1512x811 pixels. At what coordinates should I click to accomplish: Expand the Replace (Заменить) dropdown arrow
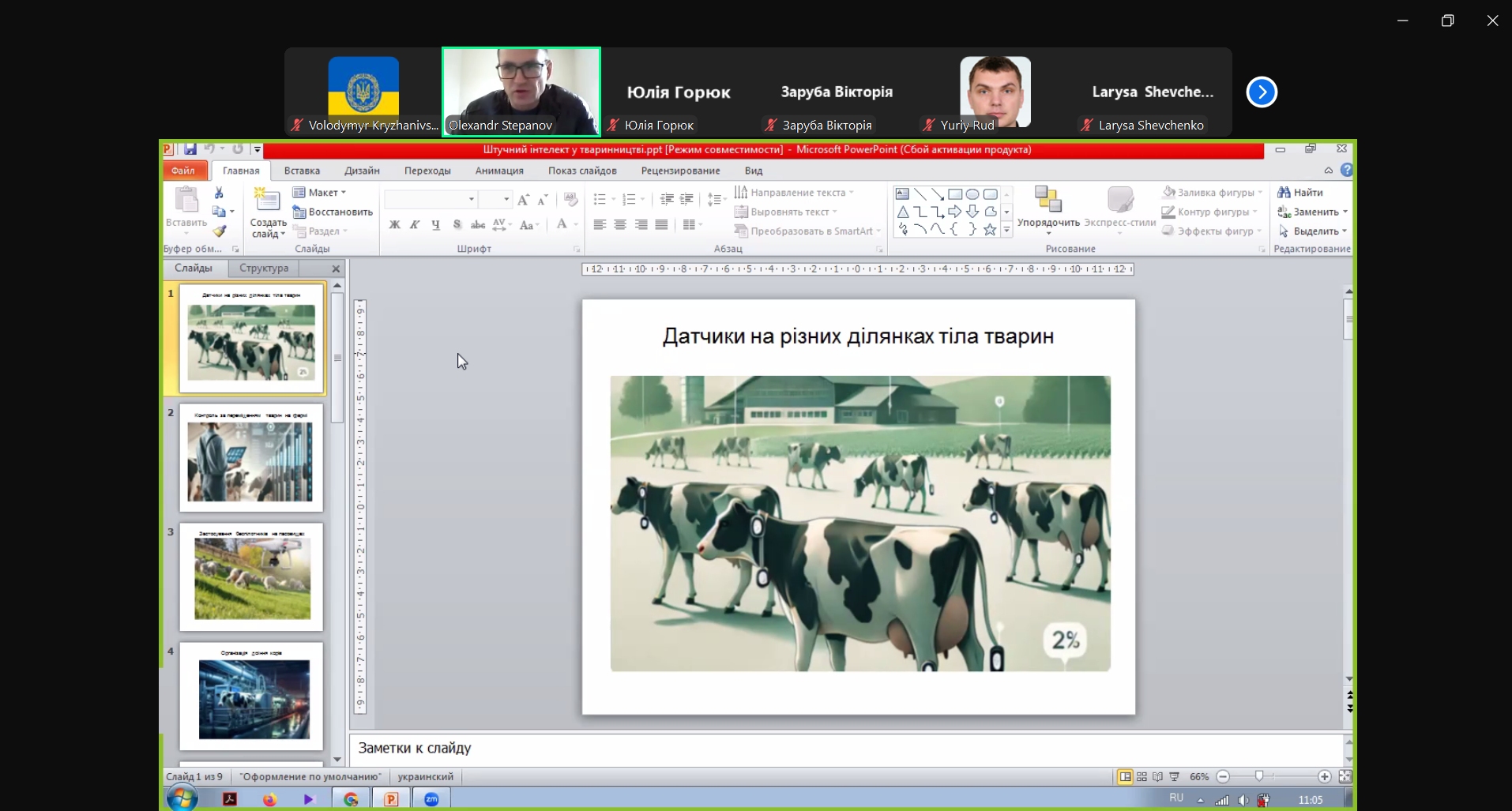click(x=1345, y=212)
